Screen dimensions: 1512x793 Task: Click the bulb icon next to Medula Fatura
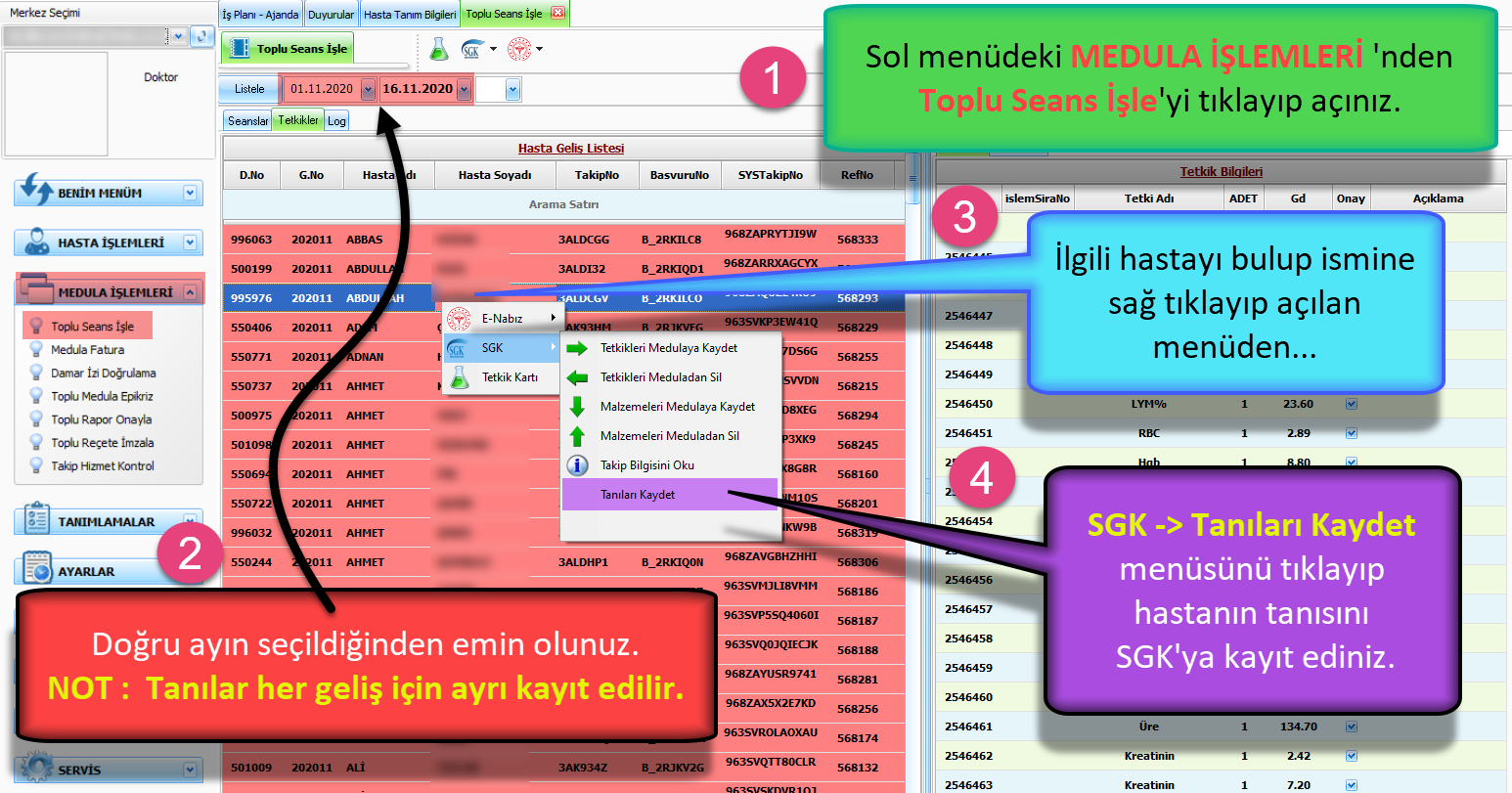tap(36, 350)
